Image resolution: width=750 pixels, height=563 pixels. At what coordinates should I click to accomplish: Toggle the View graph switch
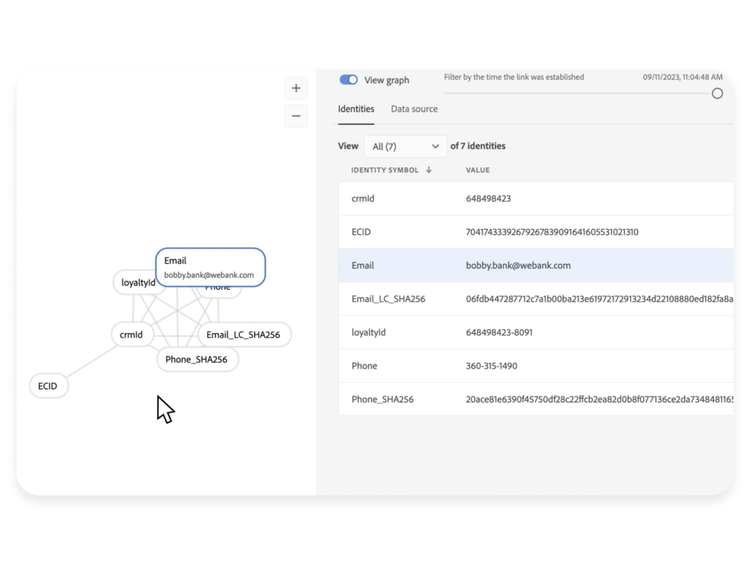click(348, 80)
